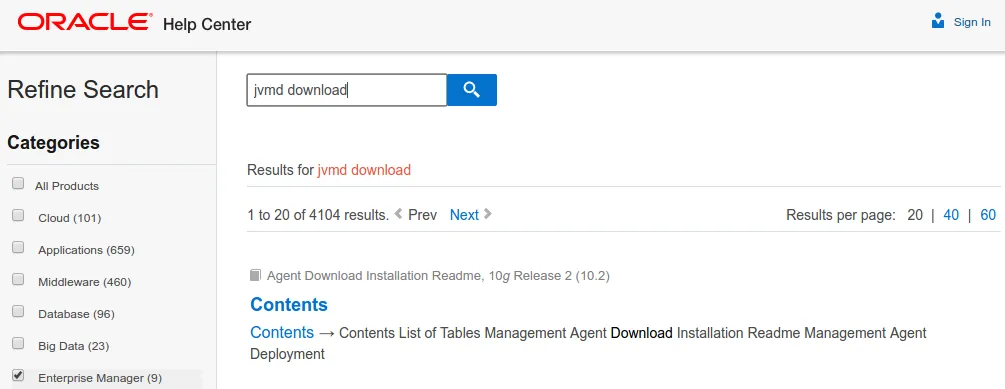The width and height of the screenshot is (1005, 389).
Task: Enable the Cloud (101) category checkbox
Action: point(18,215)
